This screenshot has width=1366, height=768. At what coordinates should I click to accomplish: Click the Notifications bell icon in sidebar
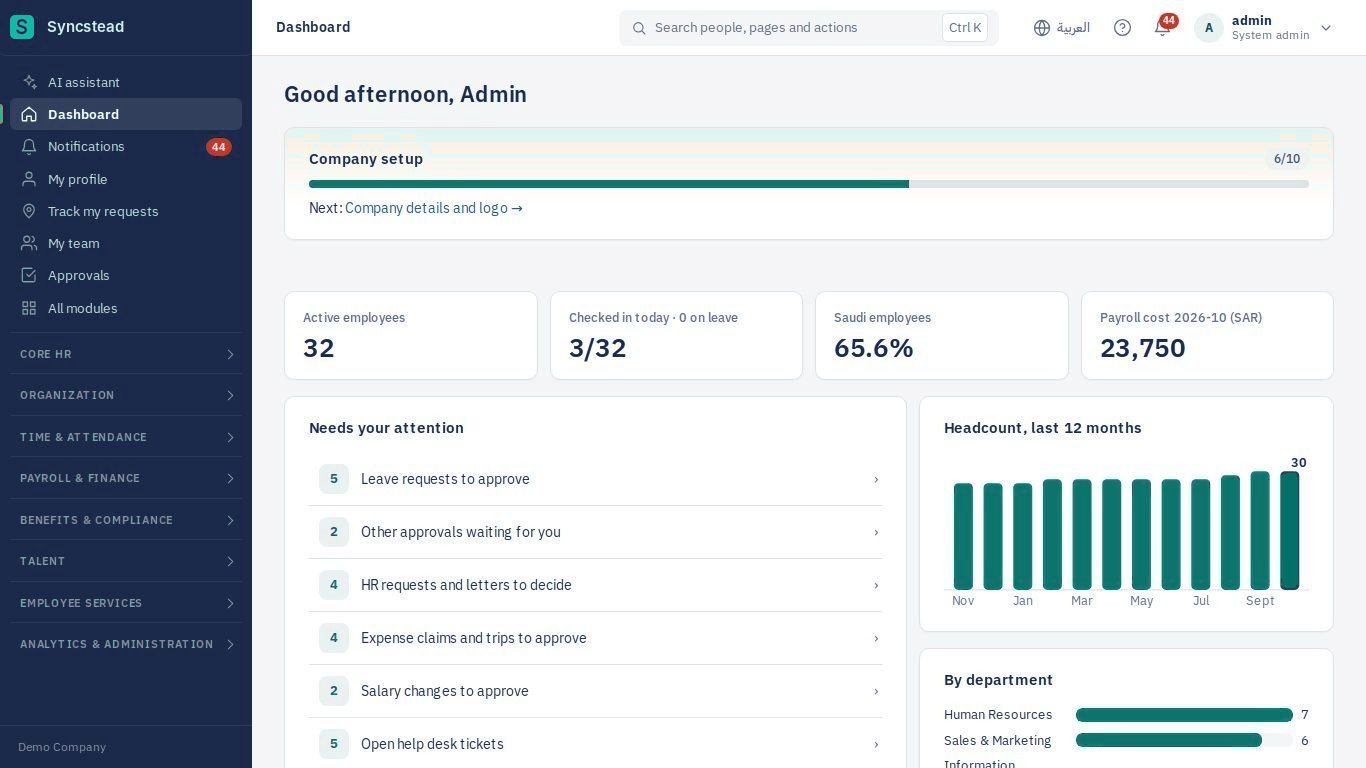[x=29, y=146]
